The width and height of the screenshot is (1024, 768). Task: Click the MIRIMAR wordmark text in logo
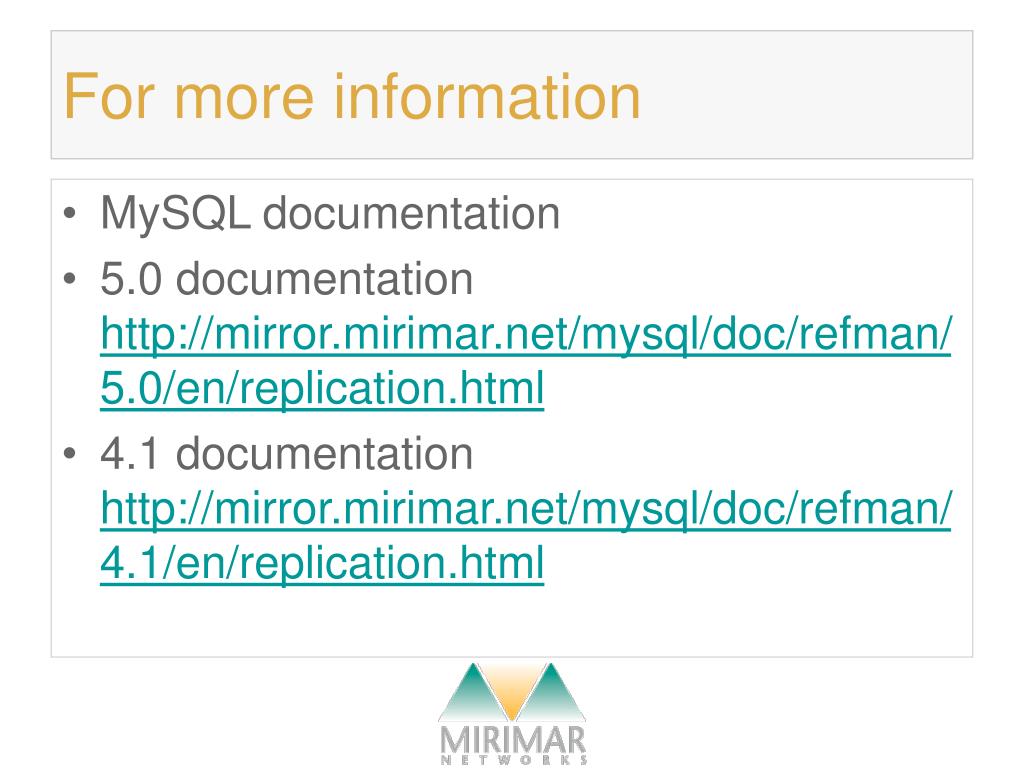[513, 740]
